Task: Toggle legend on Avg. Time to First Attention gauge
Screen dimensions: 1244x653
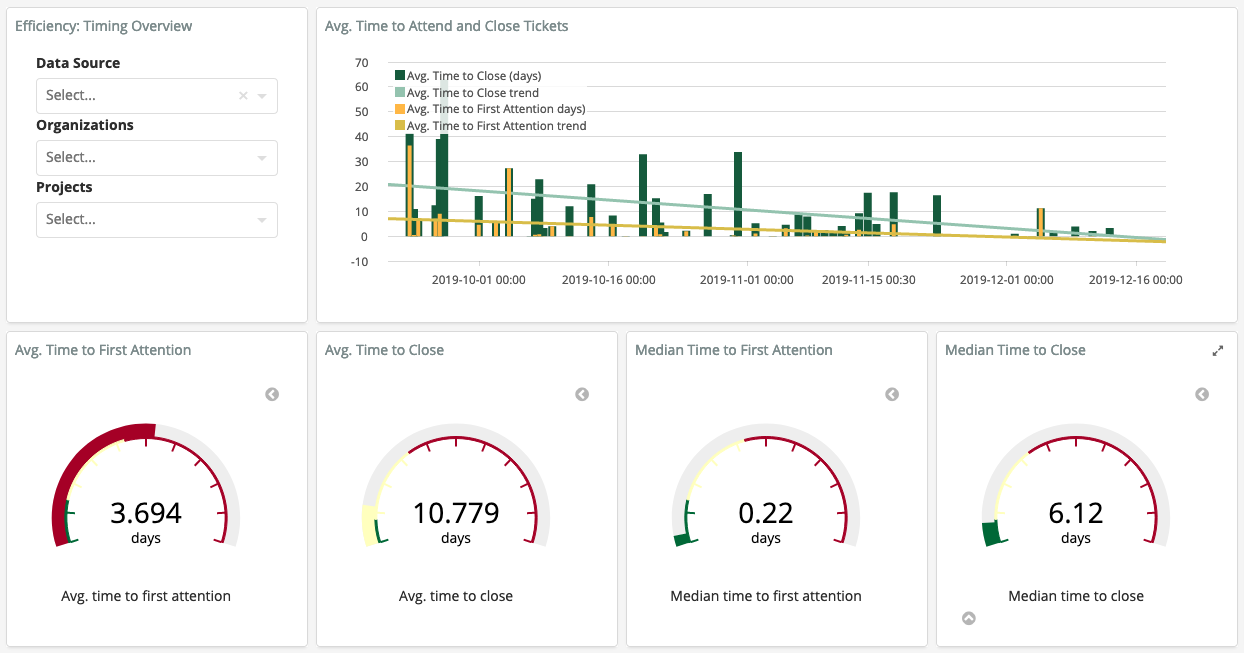Action: click(x=272, y=395)
